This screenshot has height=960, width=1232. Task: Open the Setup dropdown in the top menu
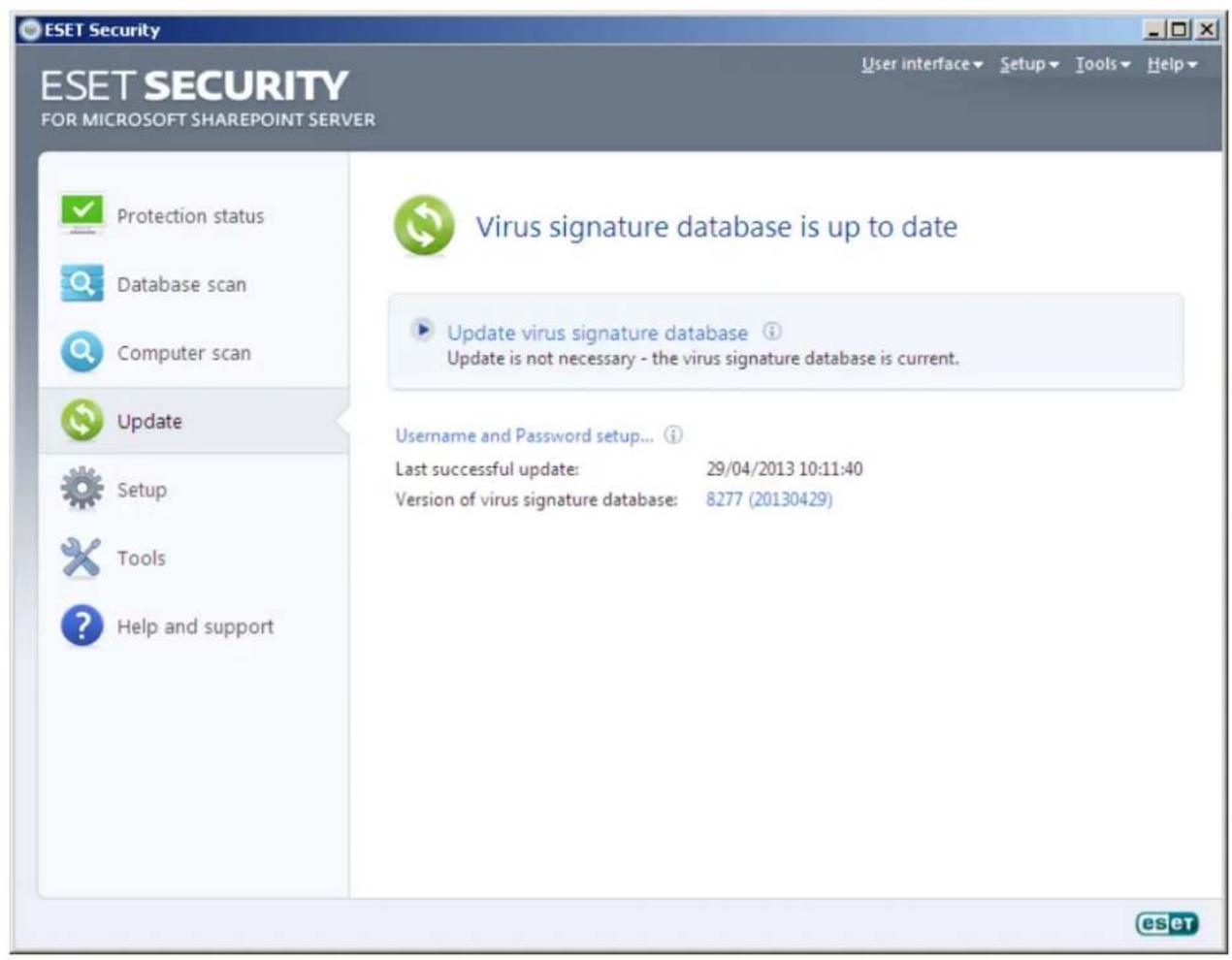[x=1029, y=64]
